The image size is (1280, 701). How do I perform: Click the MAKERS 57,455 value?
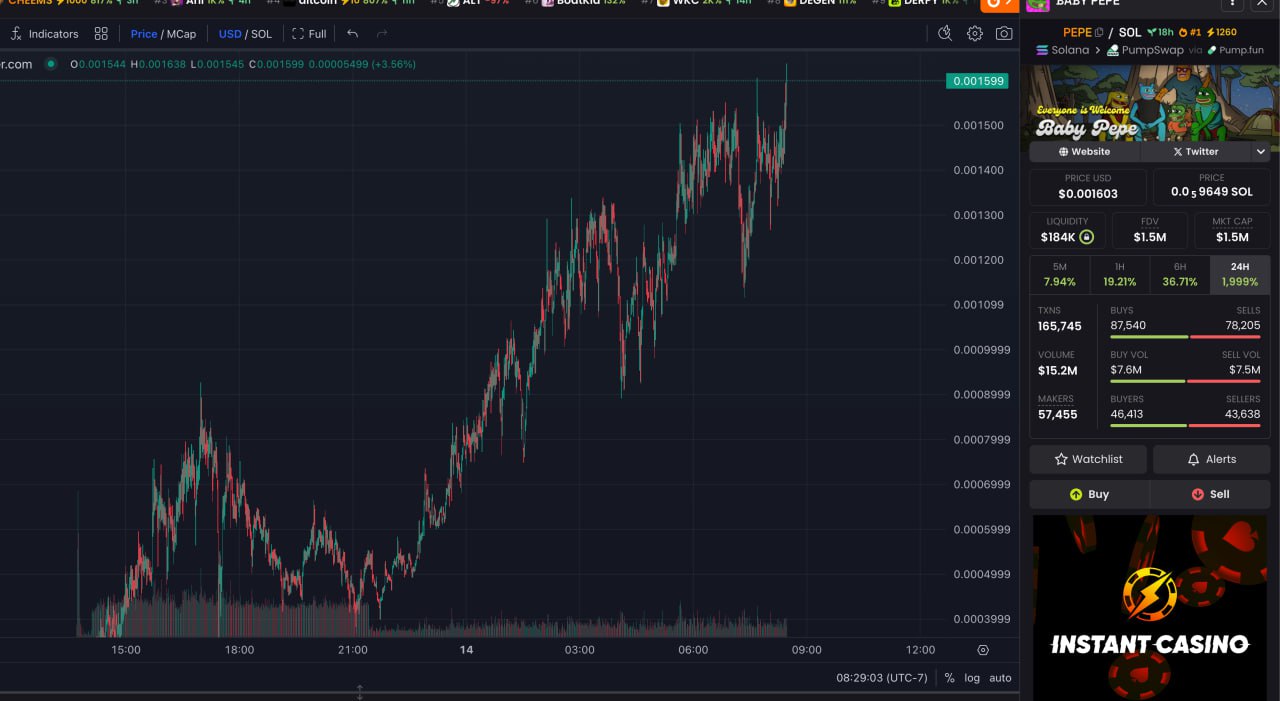pyautogui.click(x=1058, y=414)
